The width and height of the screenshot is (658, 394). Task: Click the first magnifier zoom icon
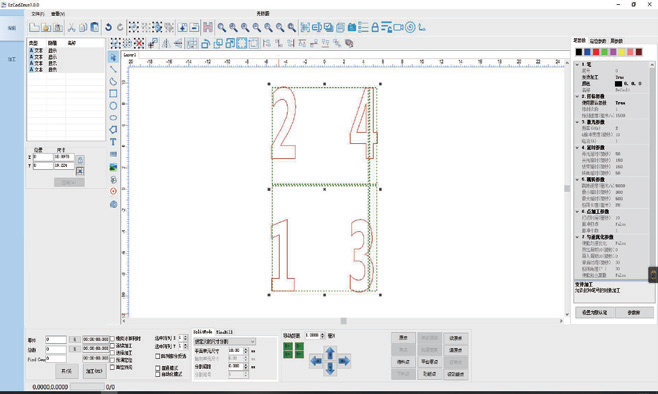tap(221, 28)
